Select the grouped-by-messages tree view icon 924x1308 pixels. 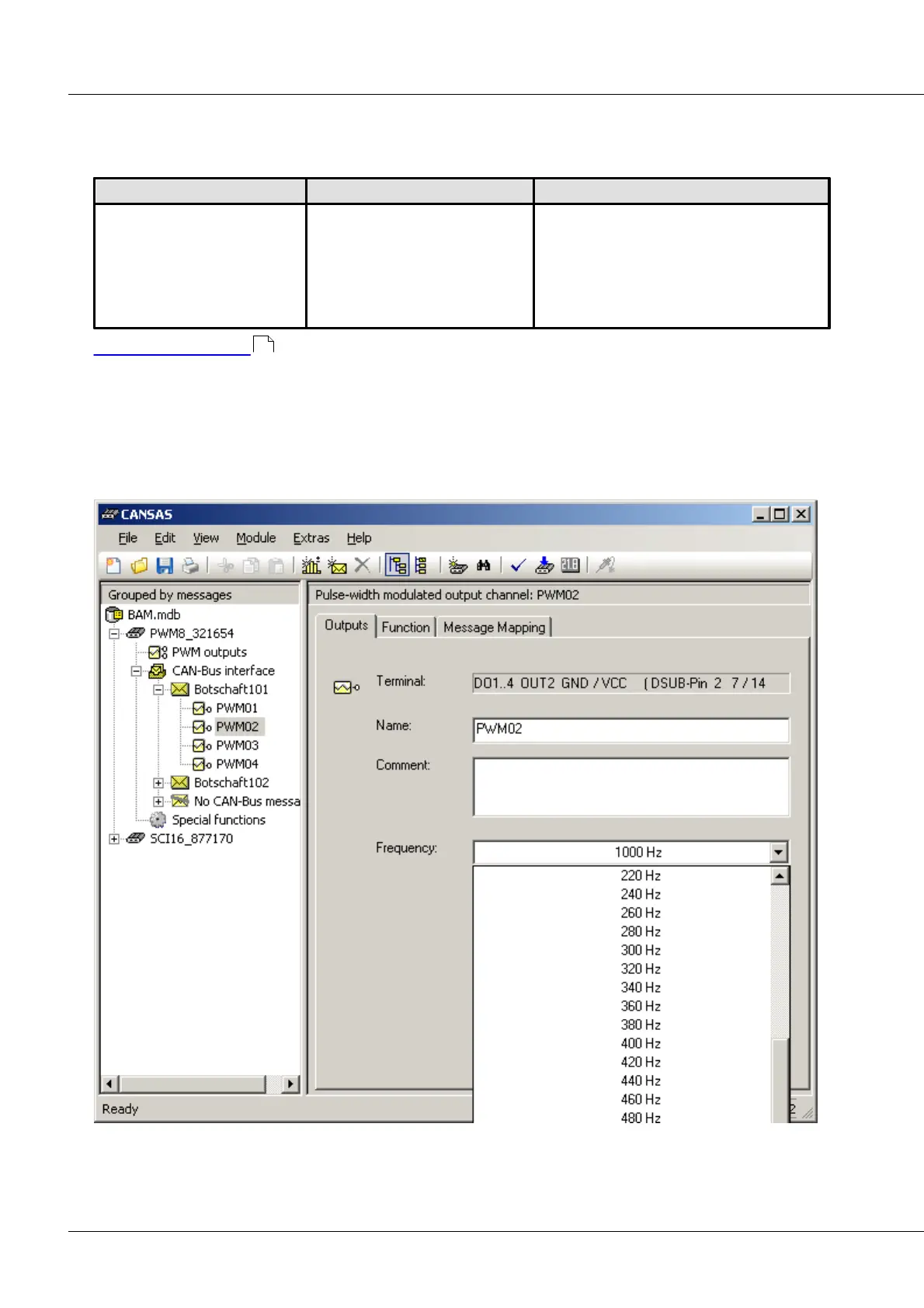pos(398,565)
